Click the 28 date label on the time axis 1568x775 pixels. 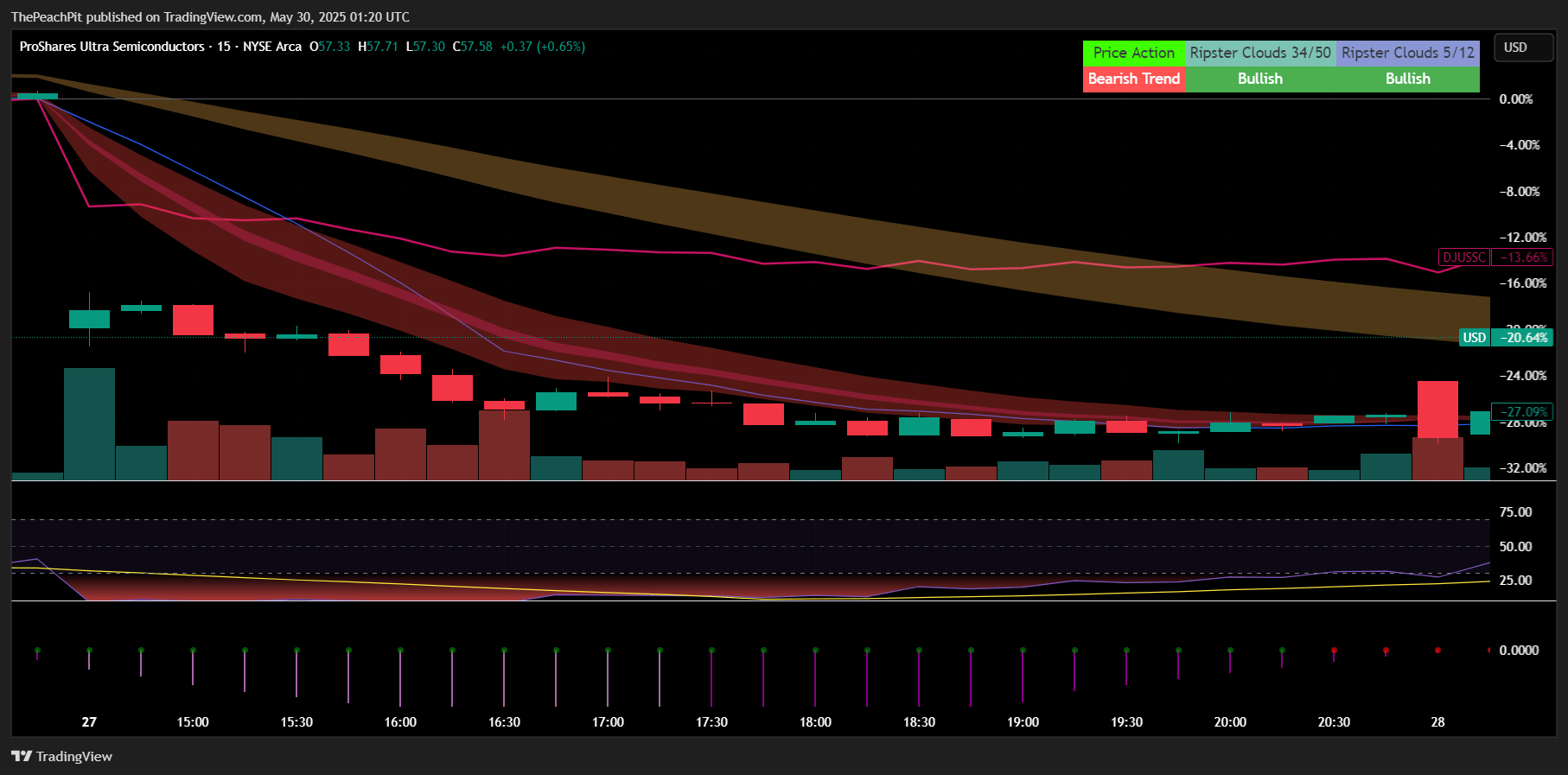click(1437, 722)
